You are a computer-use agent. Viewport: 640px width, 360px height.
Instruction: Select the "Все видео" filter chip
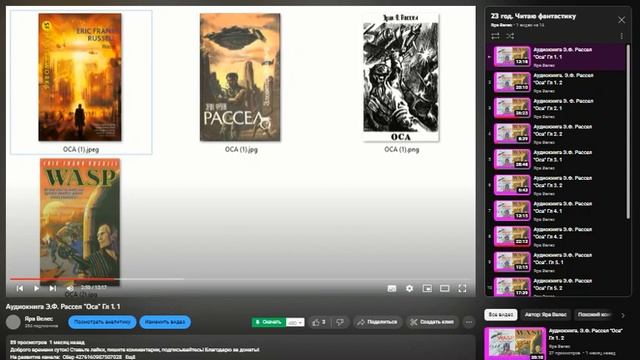click(501, 315)
